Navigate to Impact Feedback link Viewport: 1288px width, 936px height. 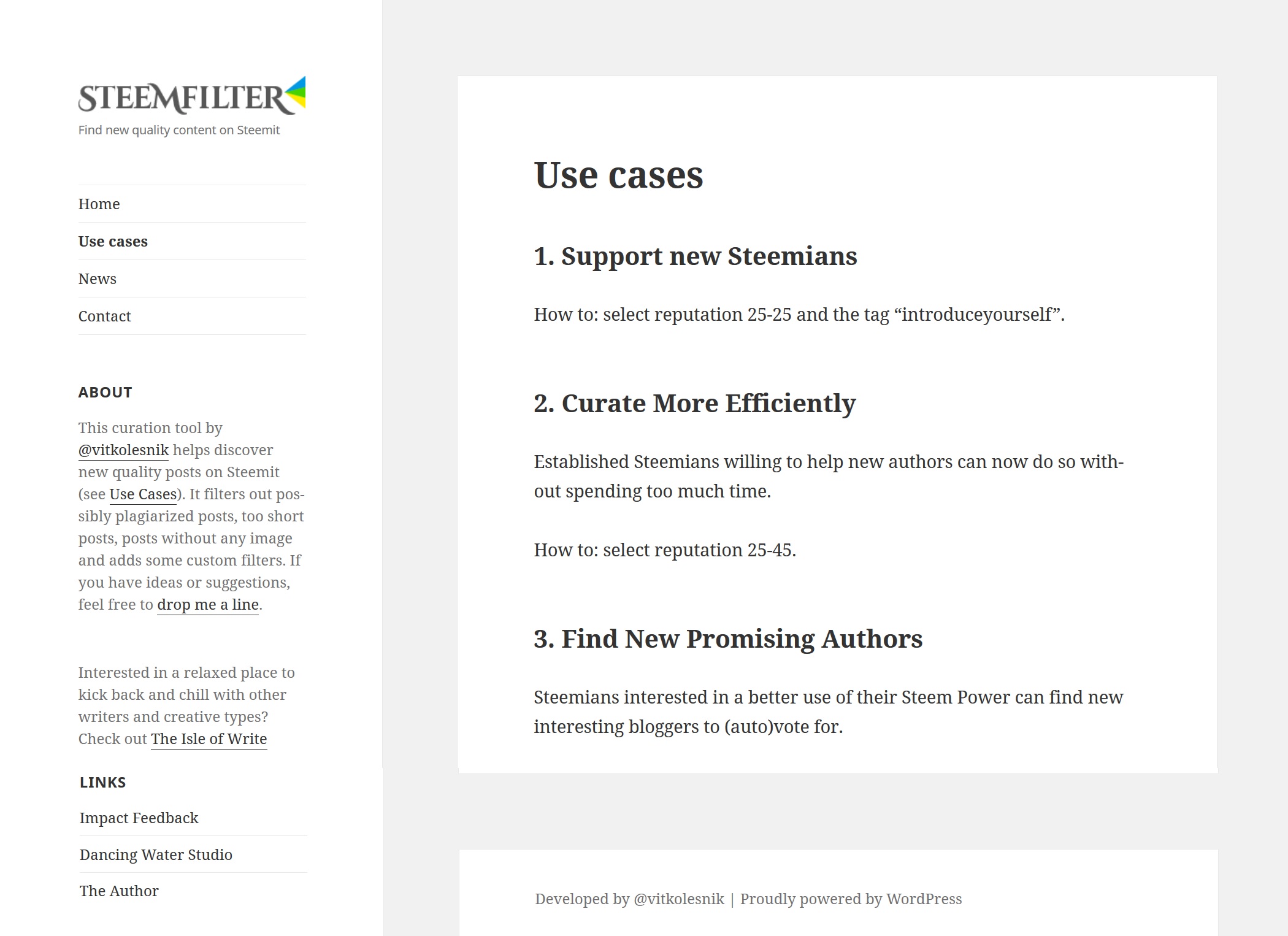(x=138, y=817)
